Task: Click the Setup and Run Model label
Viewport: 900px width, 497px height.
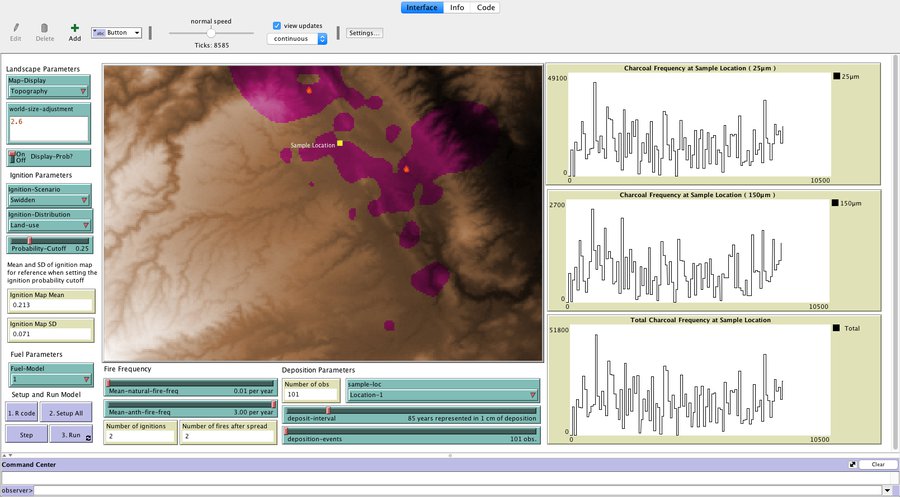Action: click(46, 395)
